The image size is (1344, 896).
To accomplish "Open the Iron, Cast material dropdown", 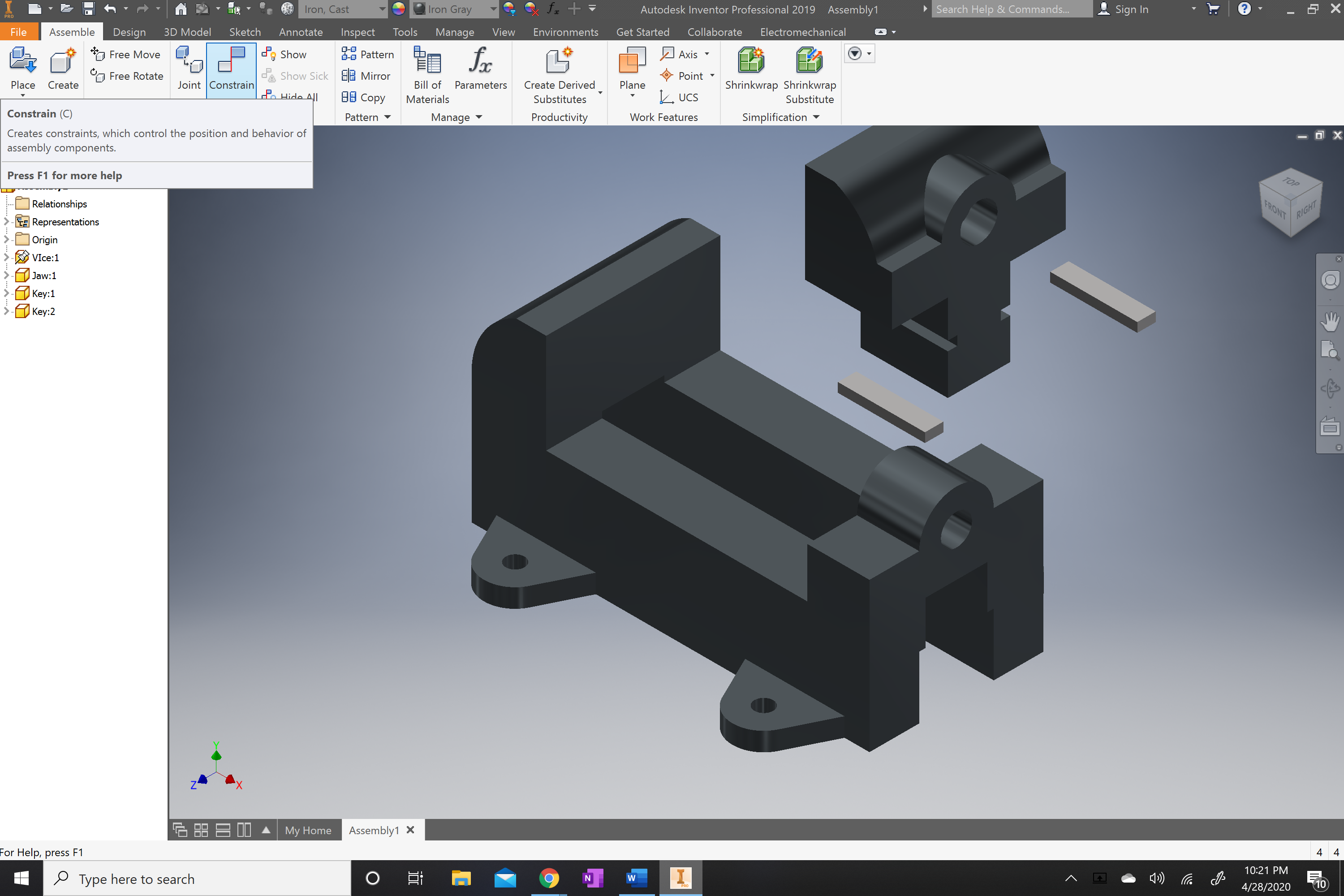I will point(382,9).
